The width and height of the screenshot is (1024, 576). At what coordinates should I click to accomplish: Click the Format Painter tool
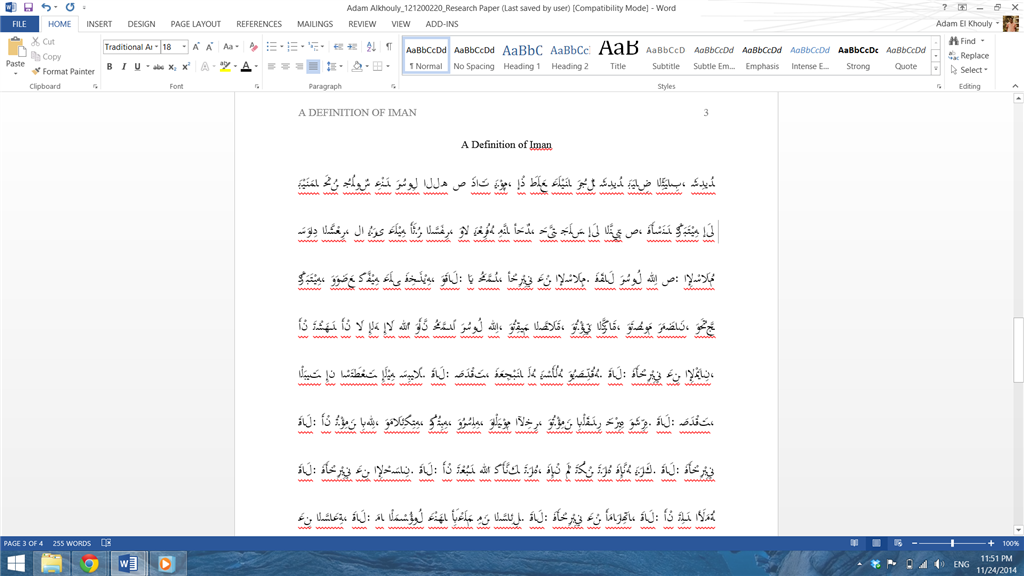pyautogui.click(x=63, y=71)
